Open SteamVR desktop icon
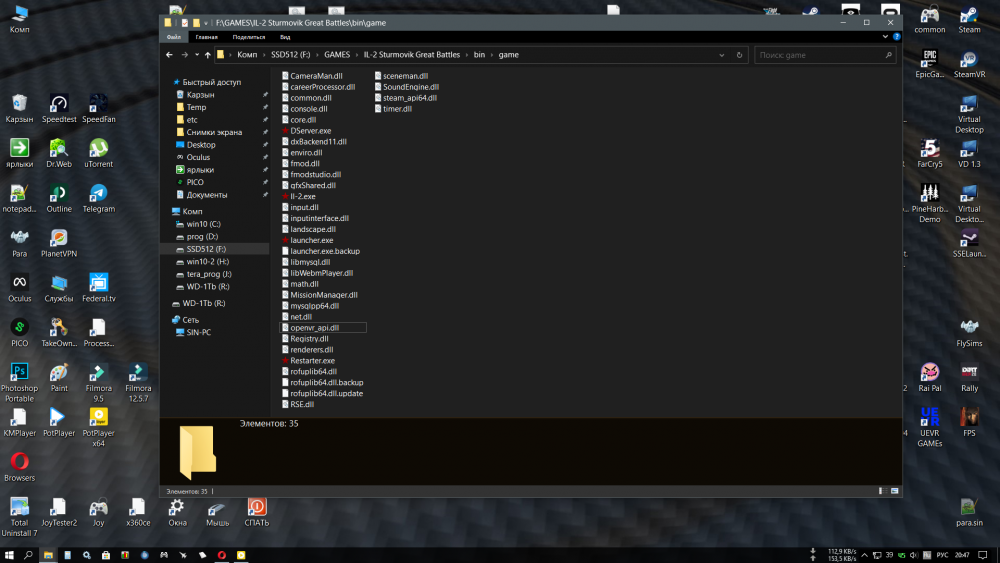This screenshot has width=1000, height=563. coord(969,64)
